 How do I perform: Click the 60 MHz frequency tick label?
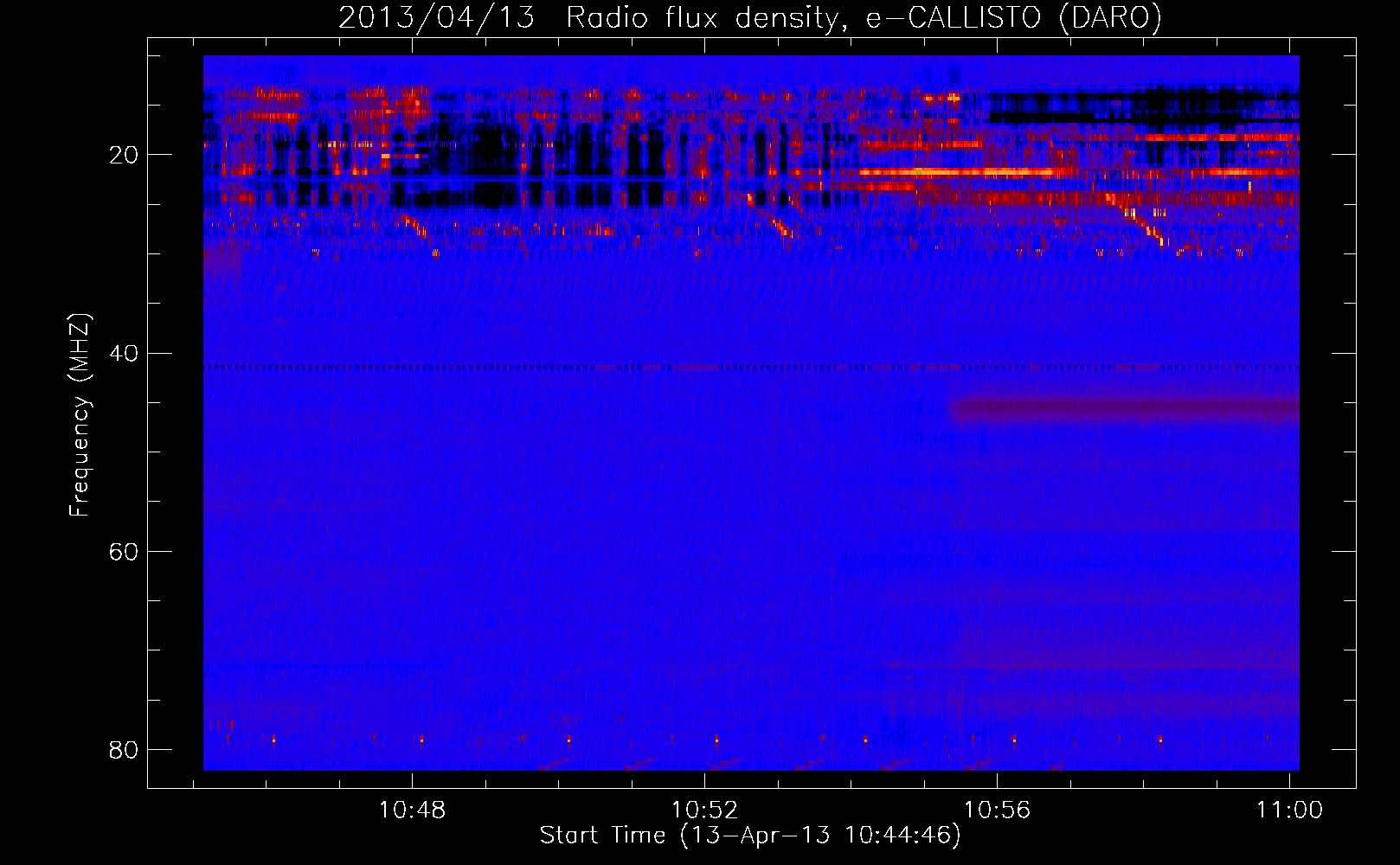click(124, 551)
